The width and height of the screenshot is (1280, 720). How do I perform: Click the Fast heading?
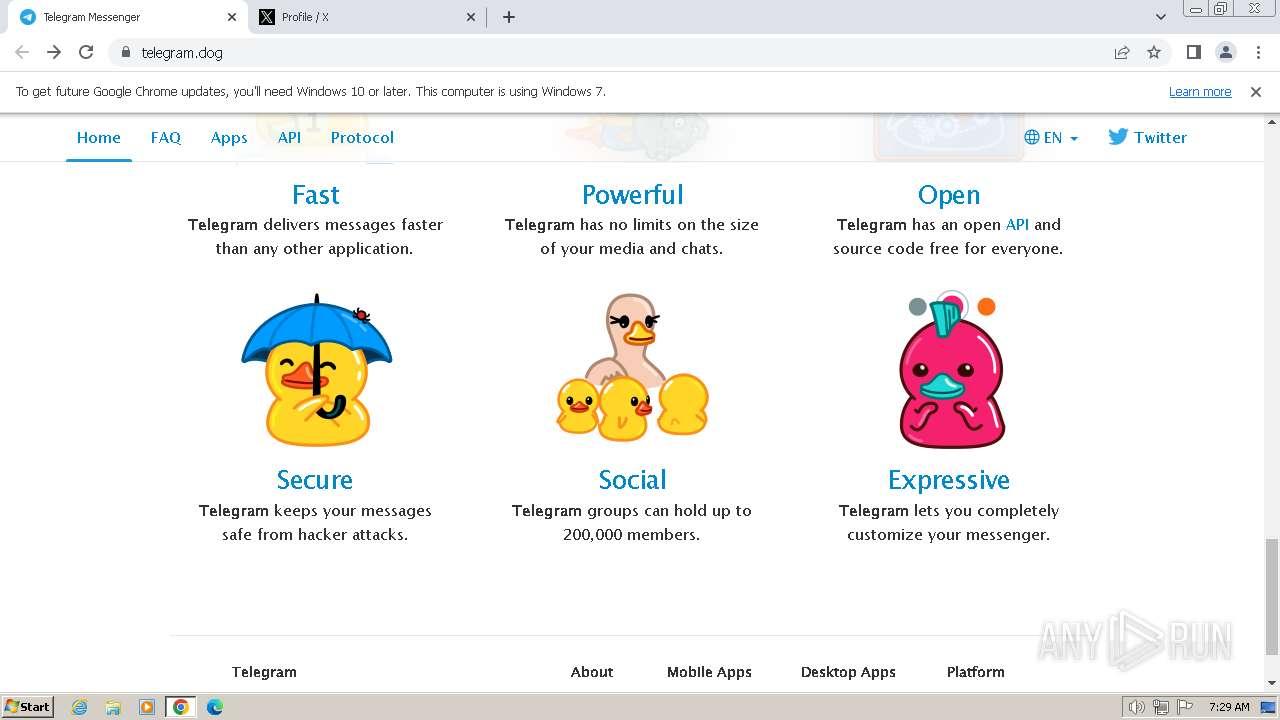click(x=315, y=194)
